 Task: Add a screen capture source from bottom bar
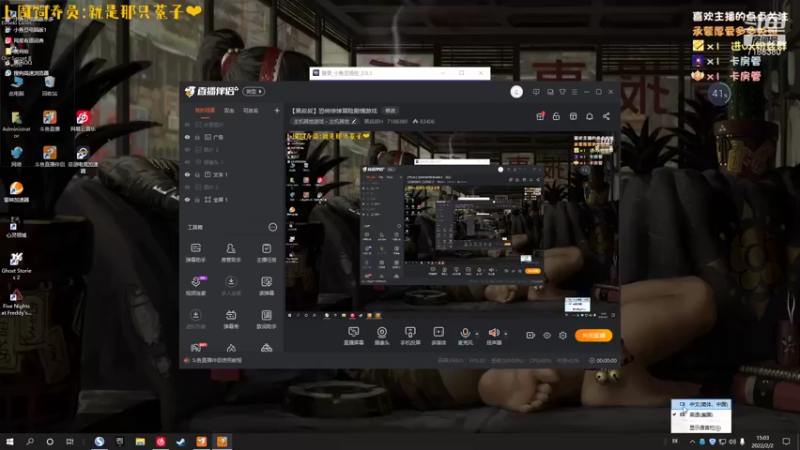354,336
